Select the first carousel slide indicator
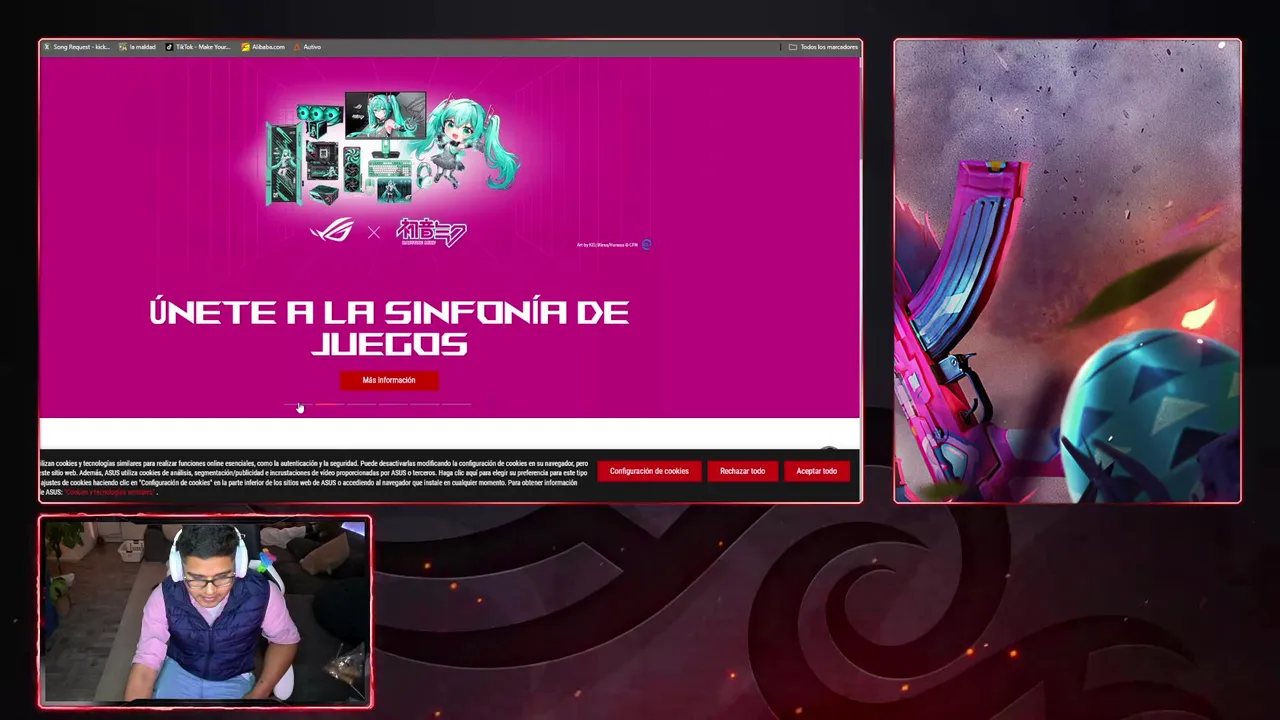The width and height of the screenshot is (1280, 720). tap(298, 405)
